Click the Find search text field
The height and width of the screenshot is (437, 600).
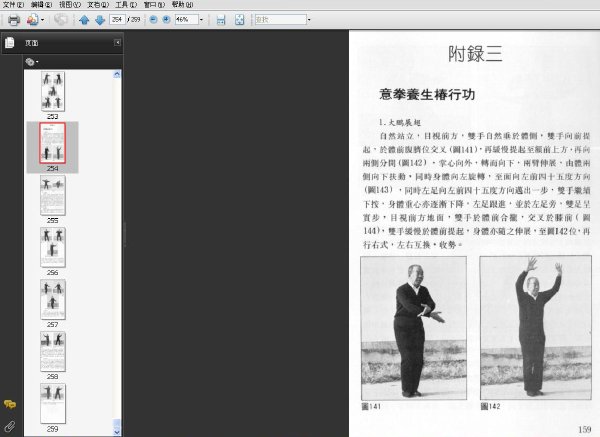point(281,20)
